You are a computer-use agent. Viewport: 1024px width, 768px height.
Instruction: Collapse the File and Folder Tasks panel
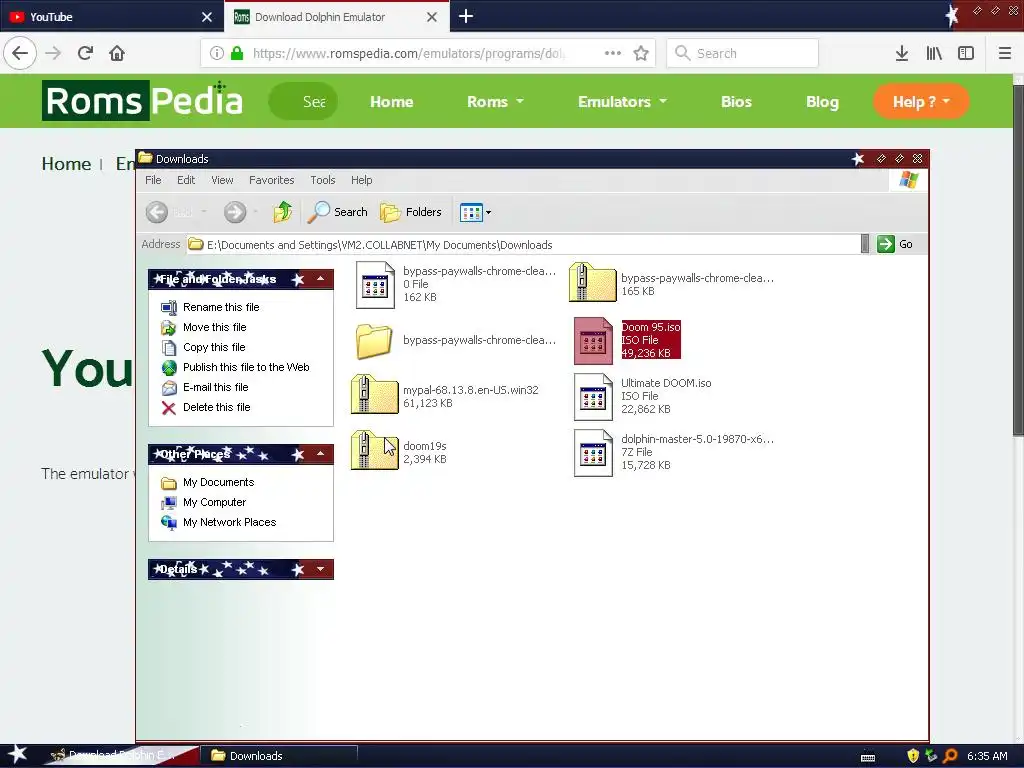[x=320, y=279]
